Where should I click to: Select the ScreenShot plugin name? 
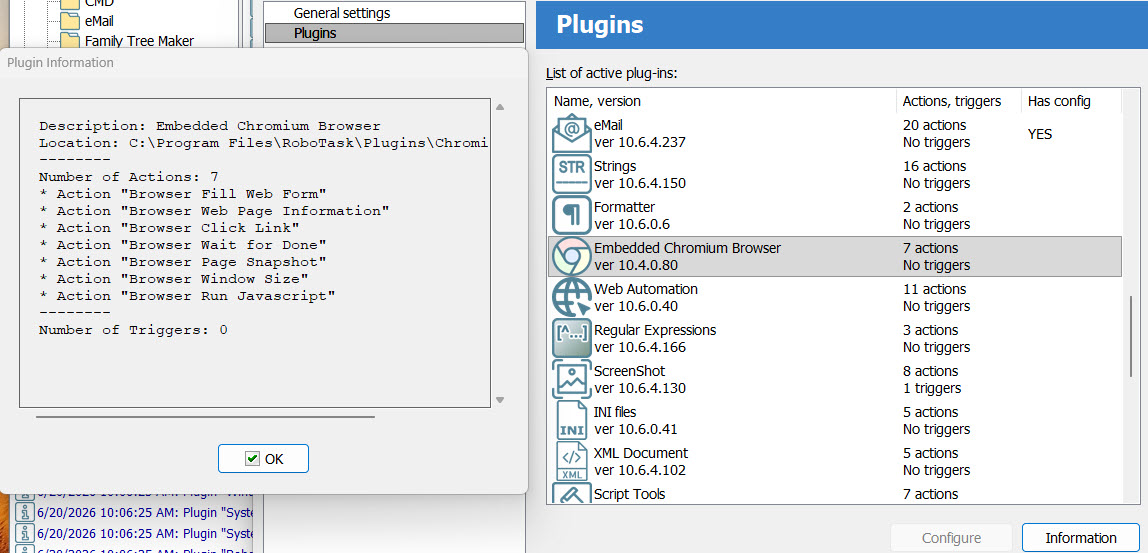click(x=630, y=371)
